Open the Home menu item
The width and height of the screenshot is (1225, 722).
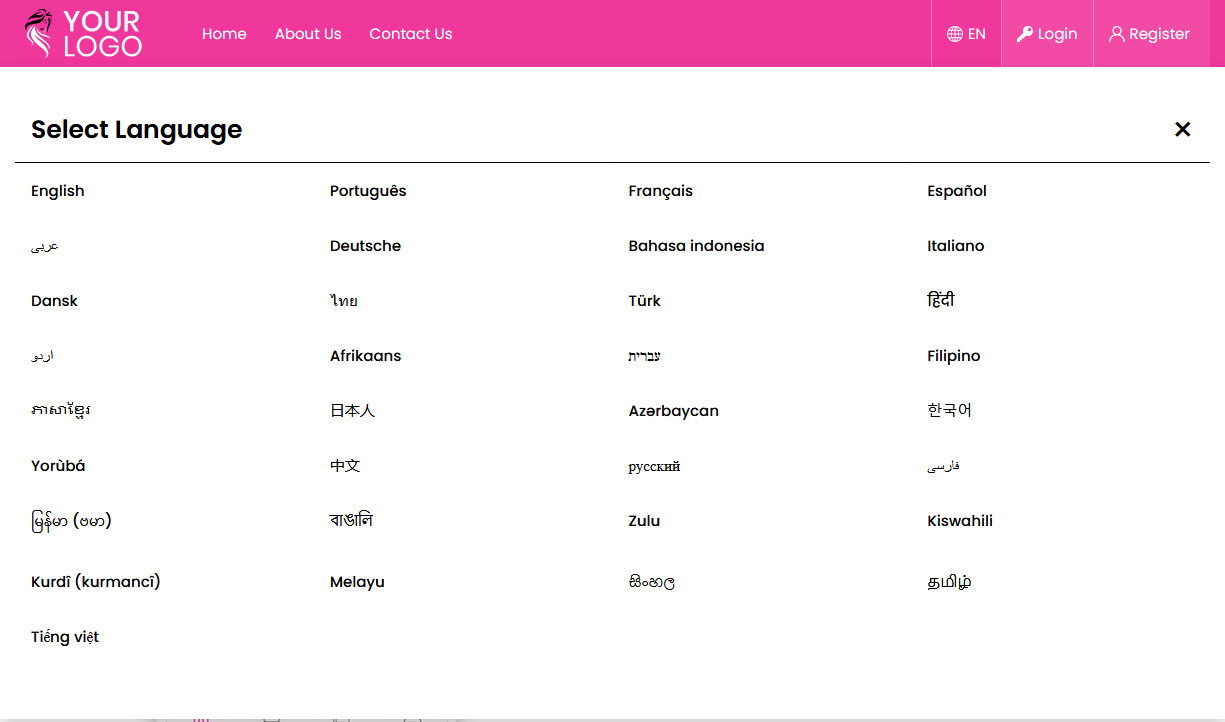(224, 34)
